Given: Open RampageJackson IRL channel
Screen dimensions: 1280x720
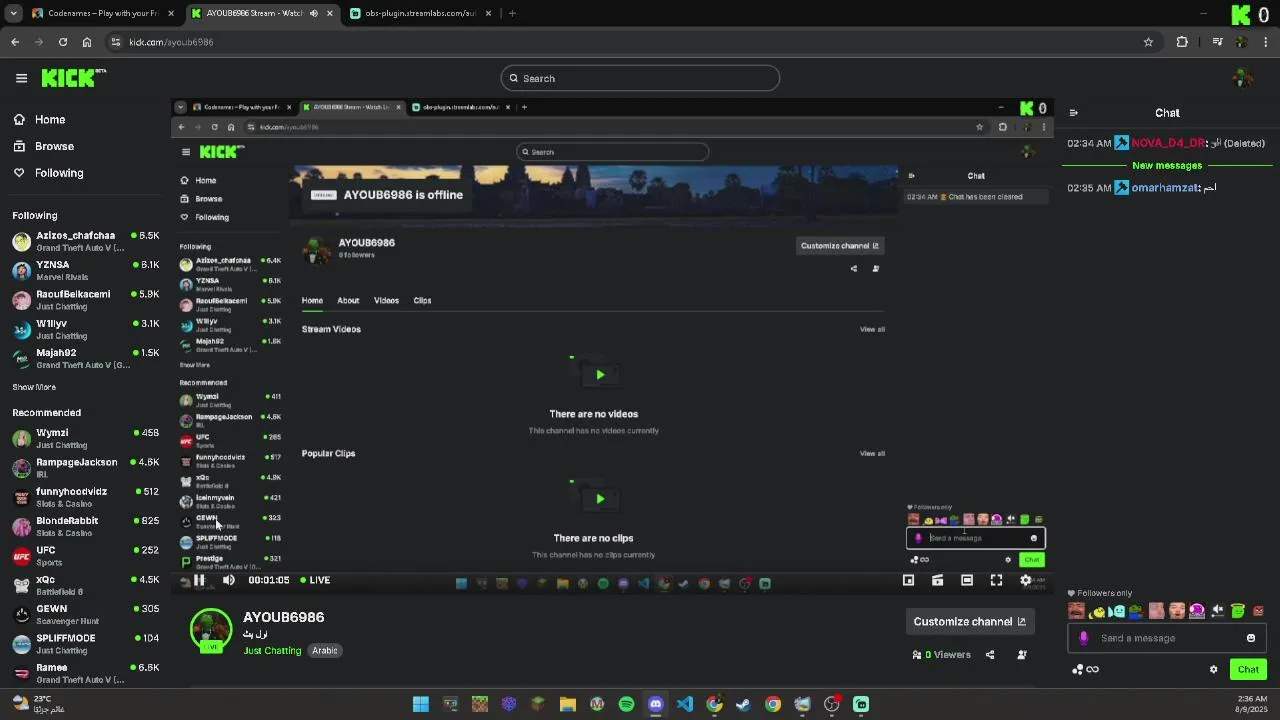Looking at the screenshot, I should tap(85, 467).
